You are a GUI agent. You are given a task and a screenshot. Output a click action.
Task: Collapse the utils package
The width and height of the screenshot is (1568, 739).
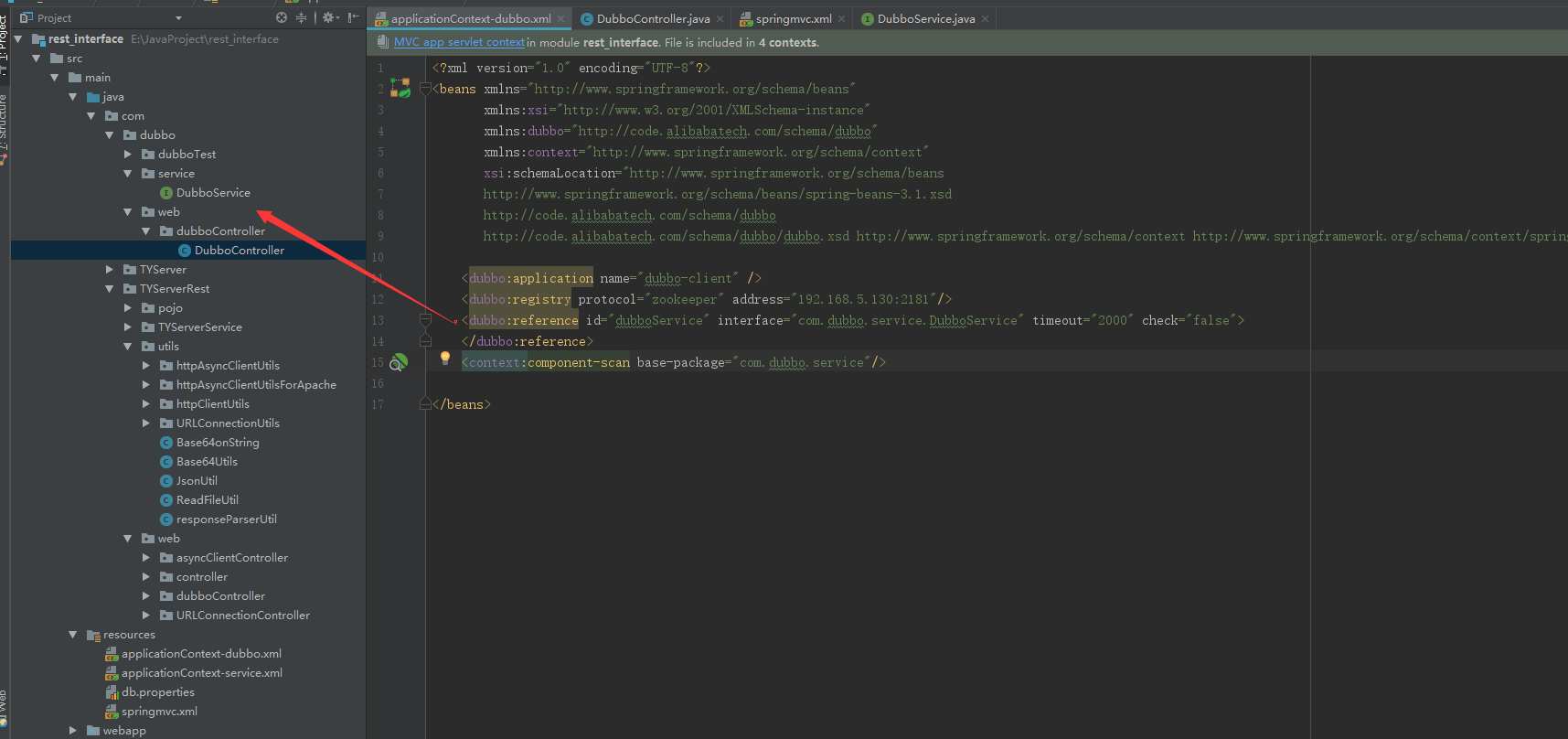coord(127,347)
